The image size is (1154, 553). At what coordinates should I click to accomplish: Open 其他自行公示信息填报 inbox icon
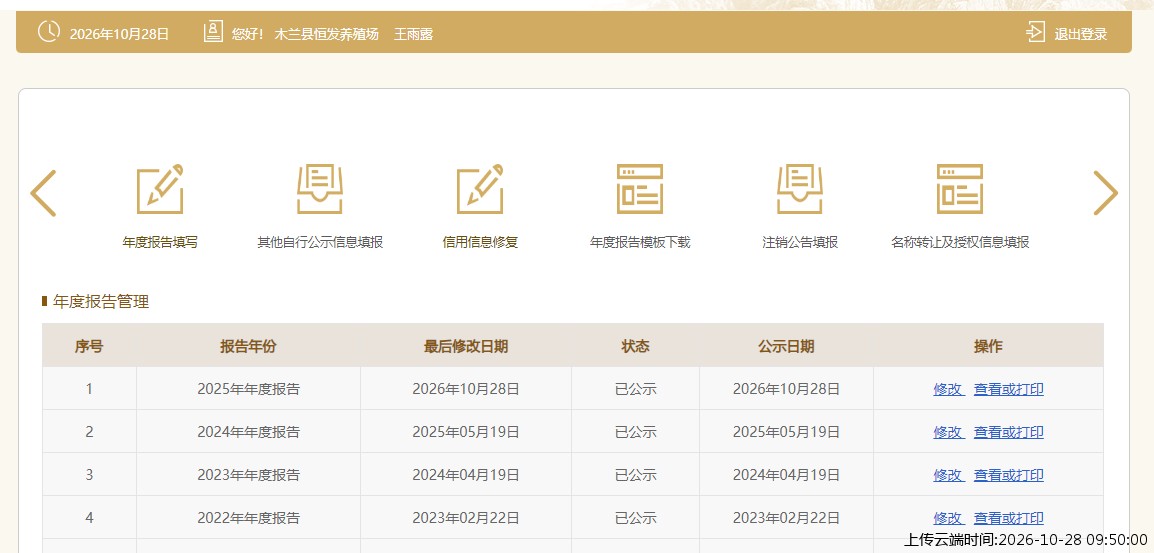319,189
